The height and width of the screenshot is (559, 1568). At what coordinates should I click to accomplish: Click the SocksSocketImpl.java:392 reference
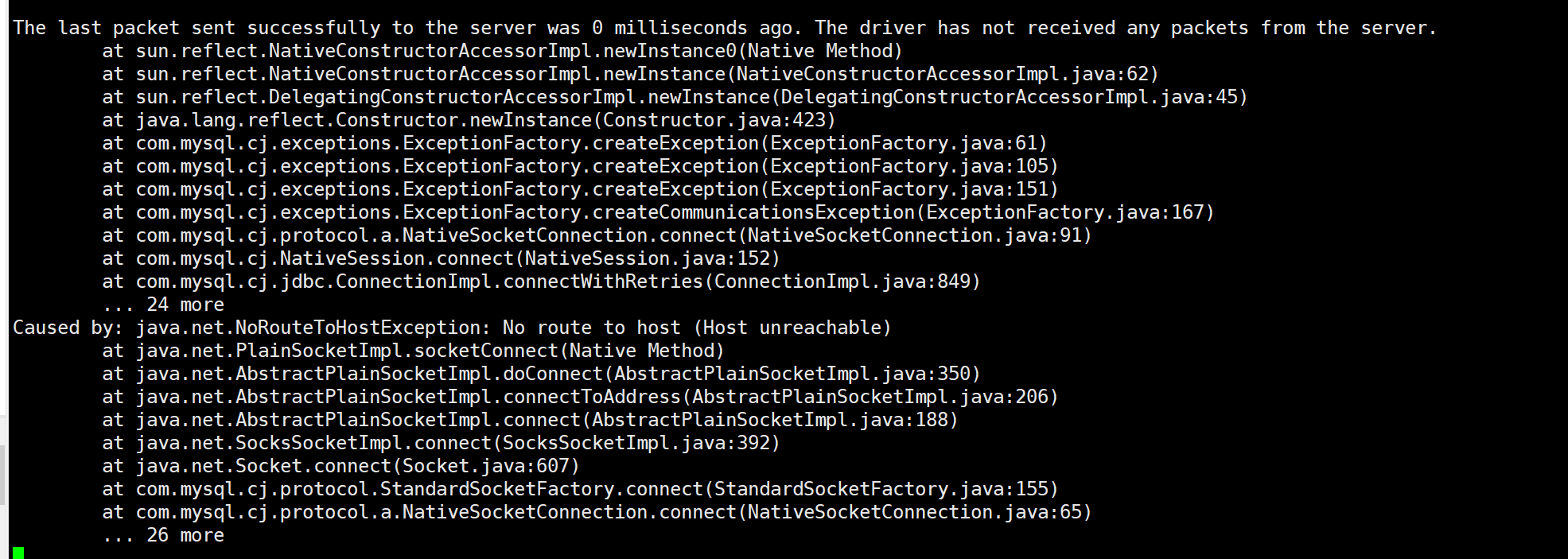tap(636, 443)
